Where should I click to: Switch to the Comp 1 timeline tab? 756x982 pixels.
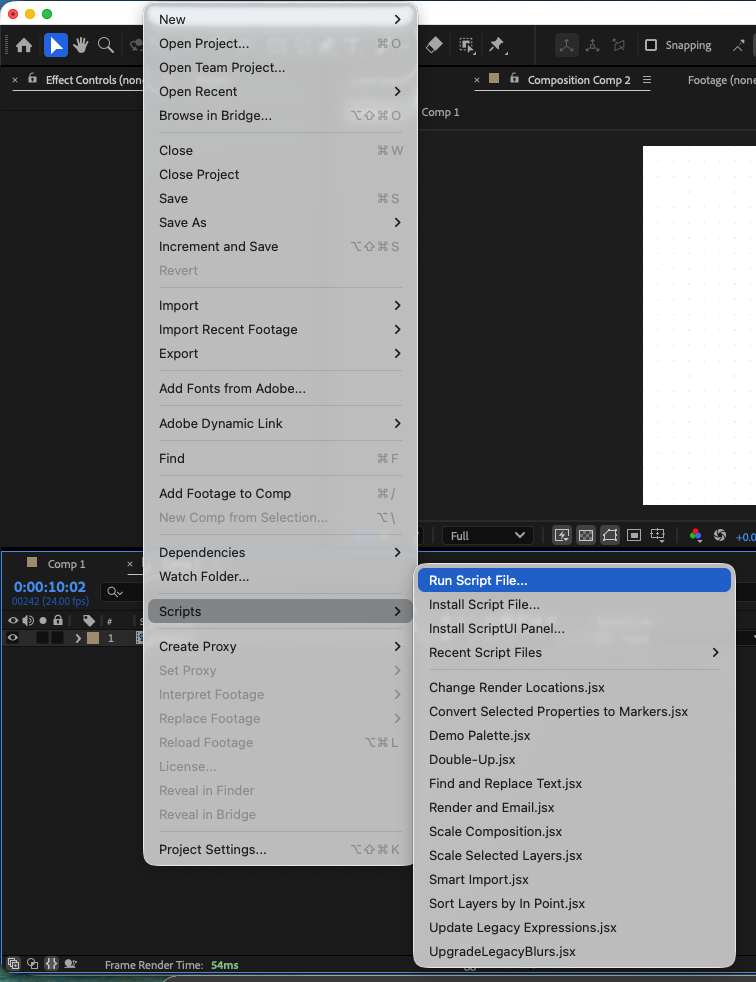tap(66, 564)
